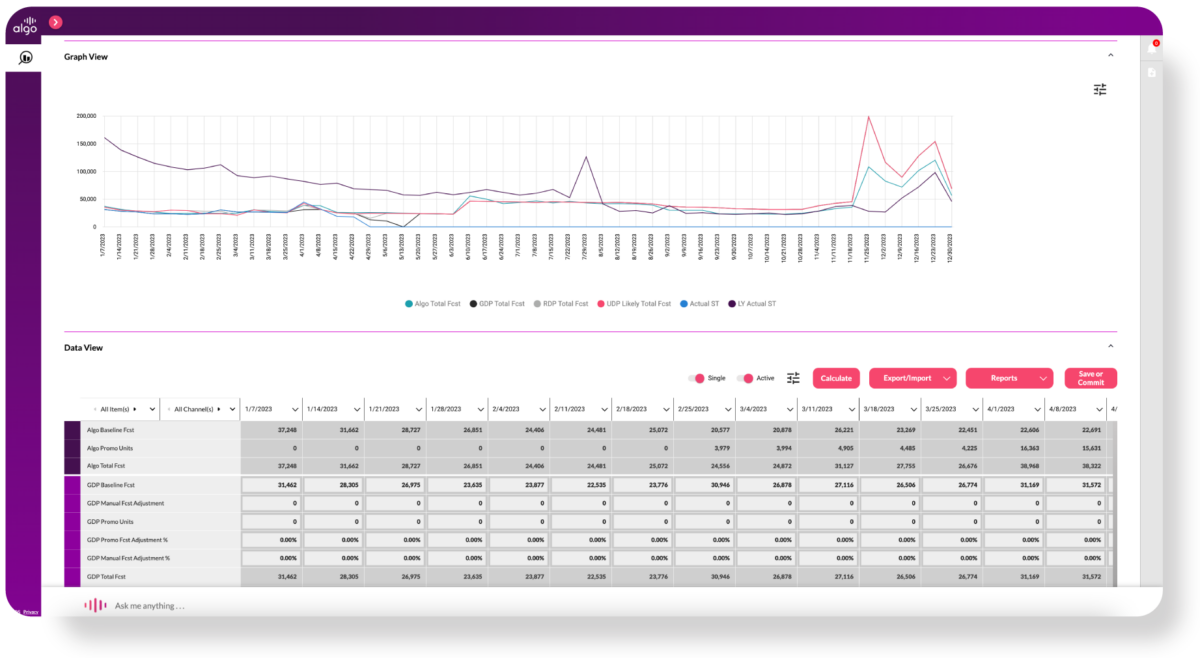The image size is (1200, 658).
Task: Collapse the Graph View section
Action: tap(1110, 56)
